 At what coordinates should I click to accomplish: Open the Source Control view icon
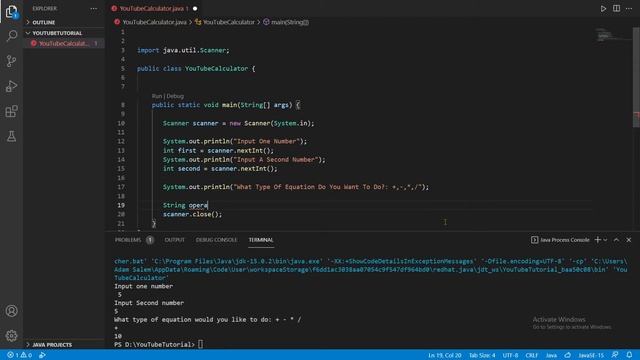pos(11,61)
